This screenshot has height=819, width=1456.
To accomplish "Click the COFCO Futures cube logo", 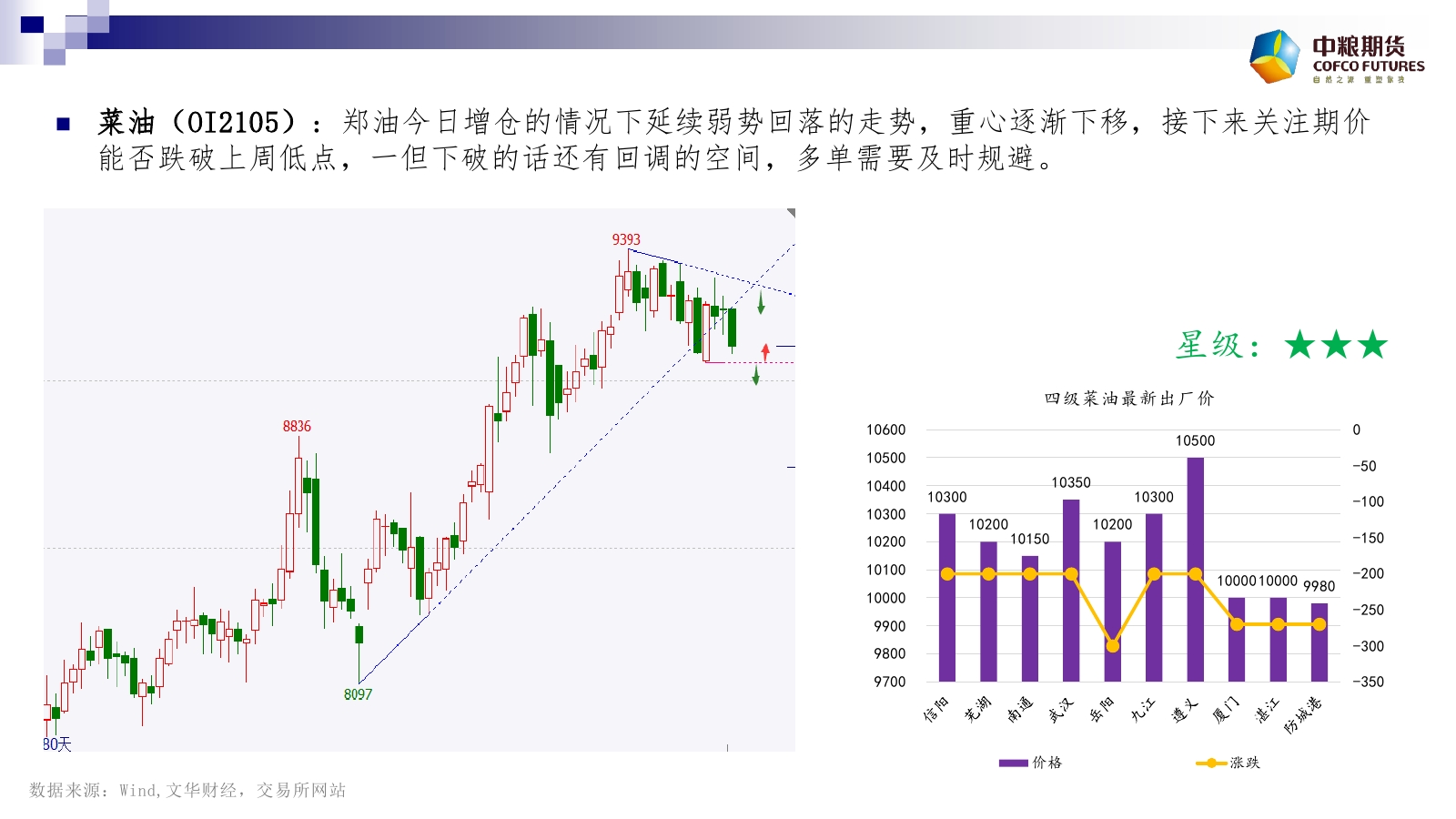I will (1275, 56).
